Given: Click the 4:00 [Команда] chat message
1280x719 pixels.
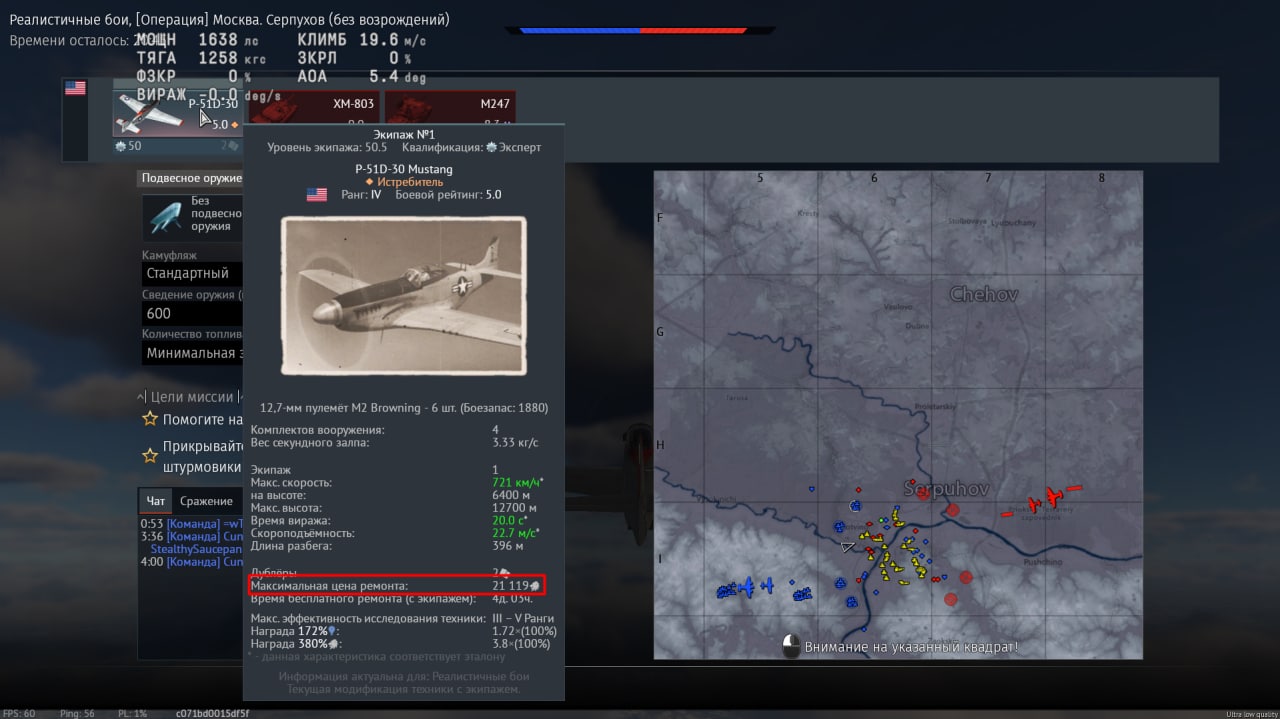Looking at the screenshot, I should point(192,562).
